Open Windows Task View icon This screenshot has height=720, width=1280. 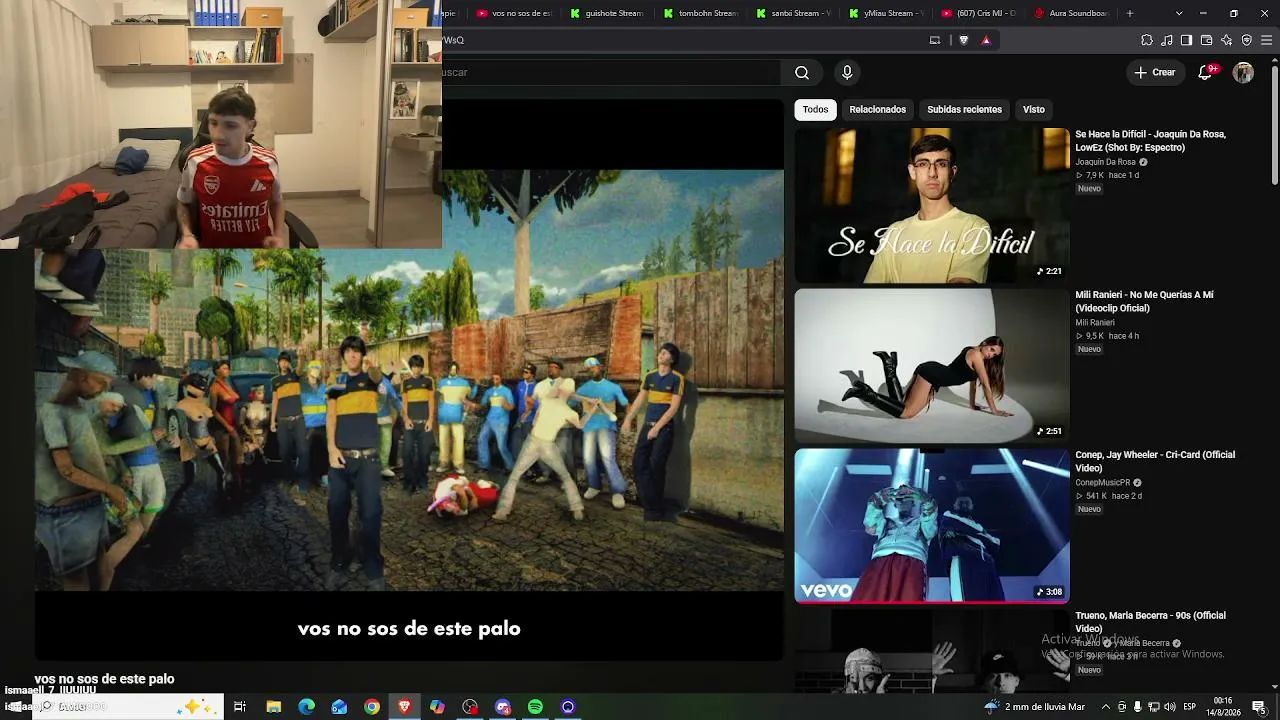coord(240,707)
